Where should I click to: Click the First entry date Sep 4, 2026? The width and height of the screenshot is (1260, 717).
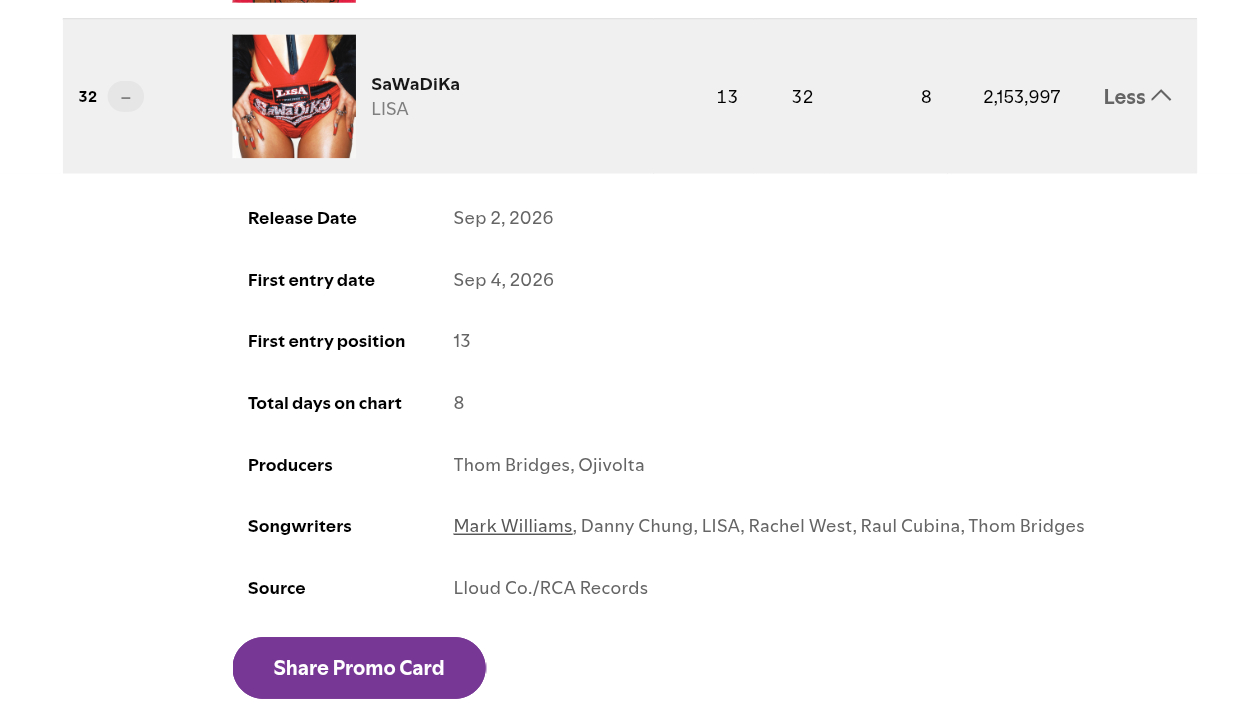click(503, 280)
